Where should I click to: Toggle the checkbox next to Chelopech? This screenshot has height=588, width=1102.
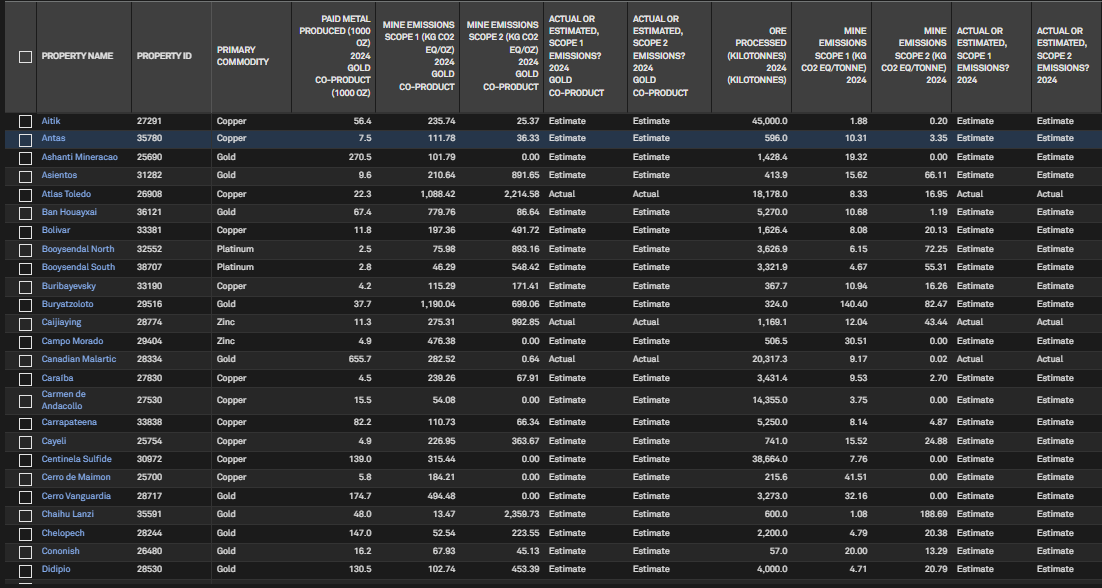tap(25, 533)
